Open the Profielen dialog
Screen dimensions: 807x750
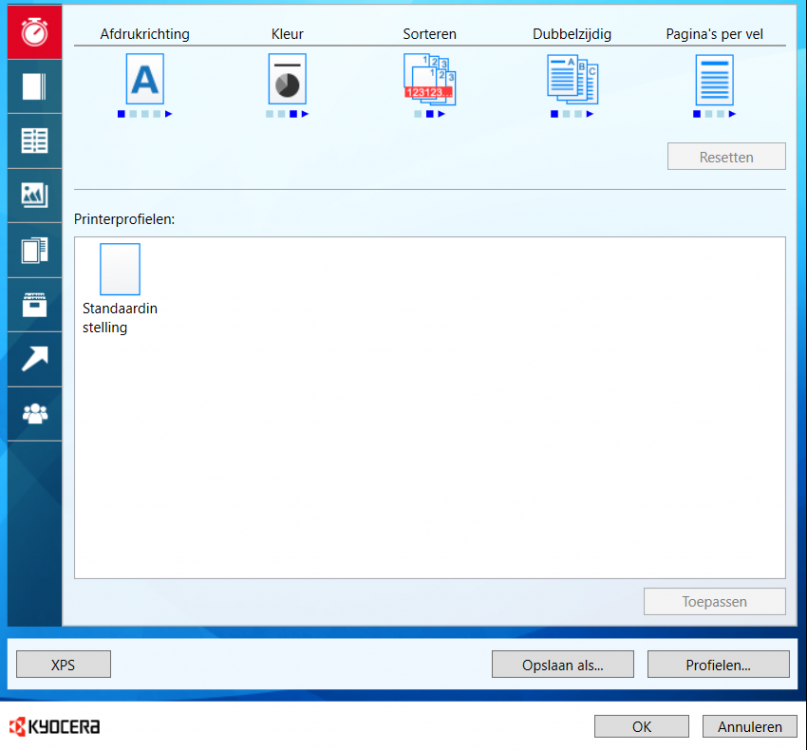pyautogui.click(x=718, y=664)
